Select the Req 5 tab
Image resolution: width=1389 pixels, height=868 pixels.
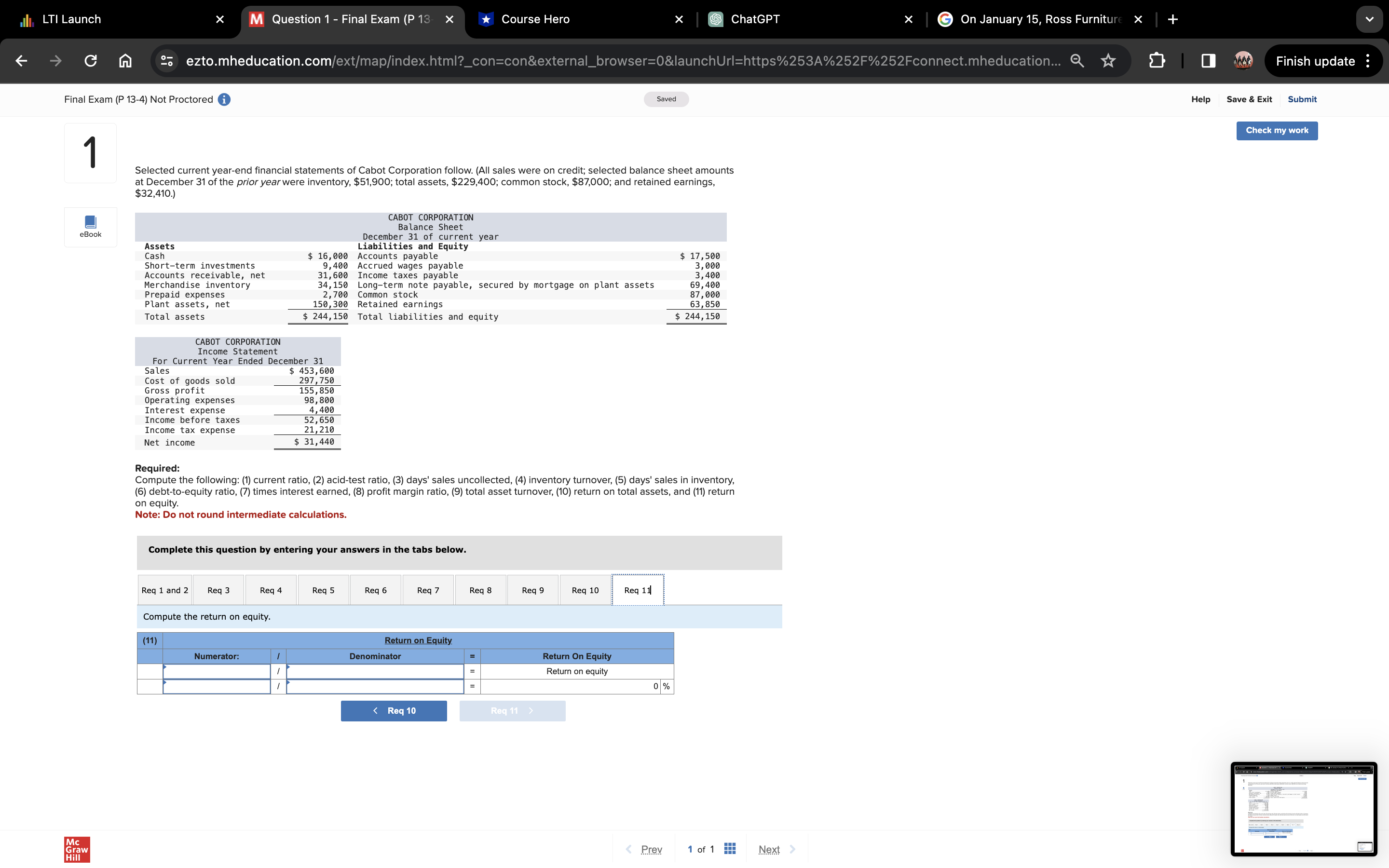[x=323, y=590]
